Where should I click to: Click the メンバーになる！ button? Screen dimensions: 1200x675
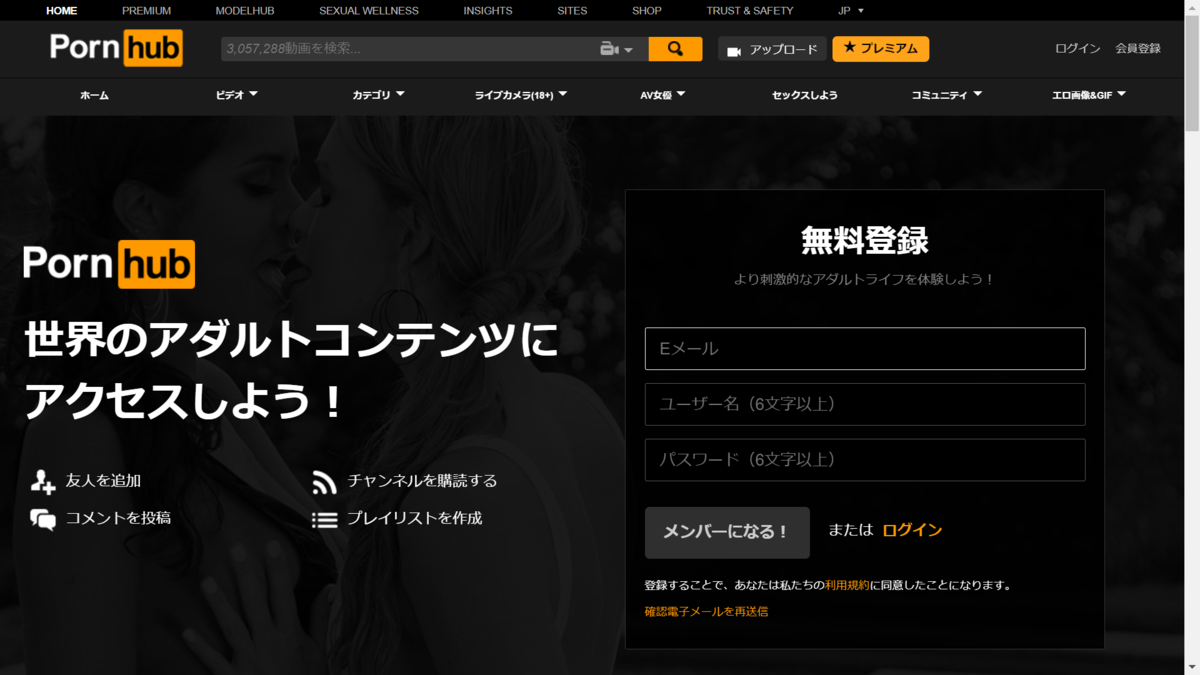pyautogui.click(x=727, y=532)
